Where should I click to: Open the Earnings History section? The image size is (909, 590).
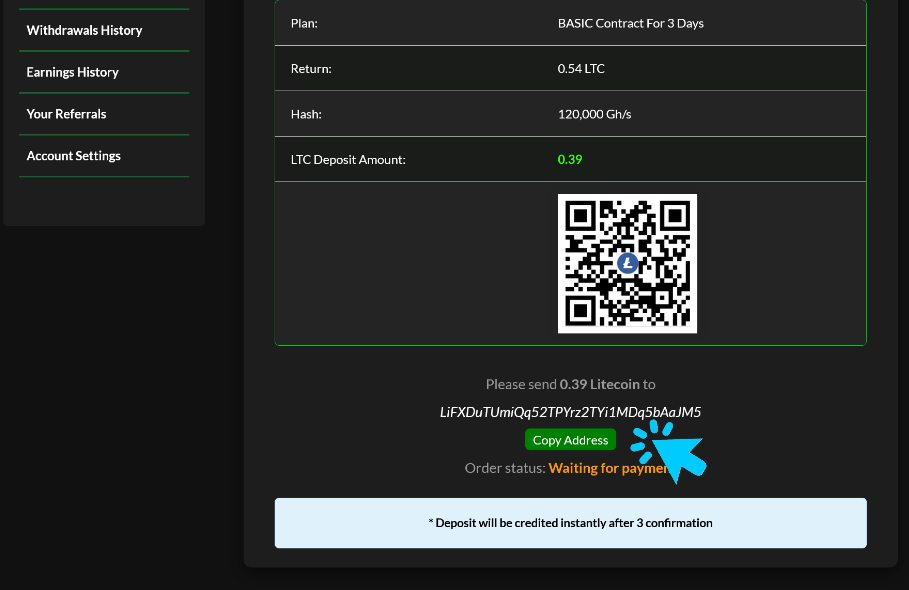[70, 72]
